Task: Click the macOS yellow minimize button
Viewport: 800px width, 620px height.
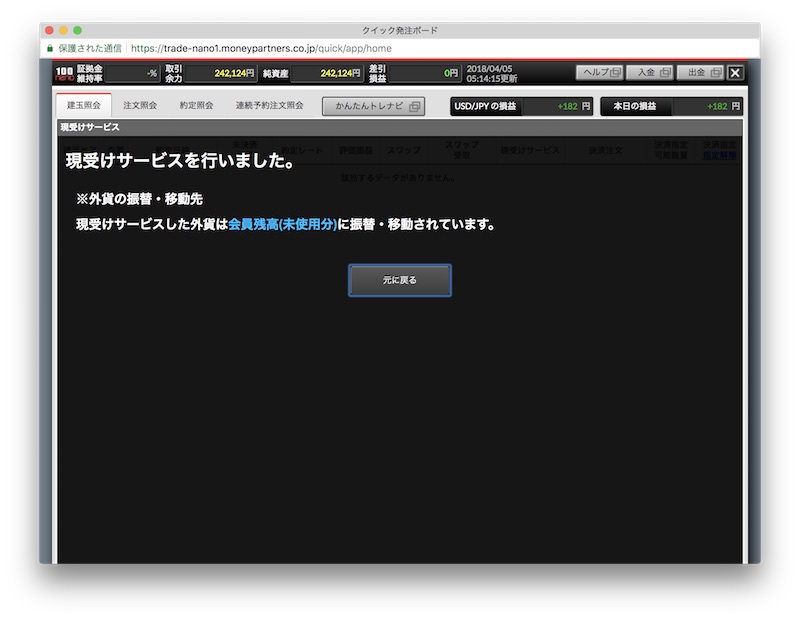Action: [x=63, y=30]
